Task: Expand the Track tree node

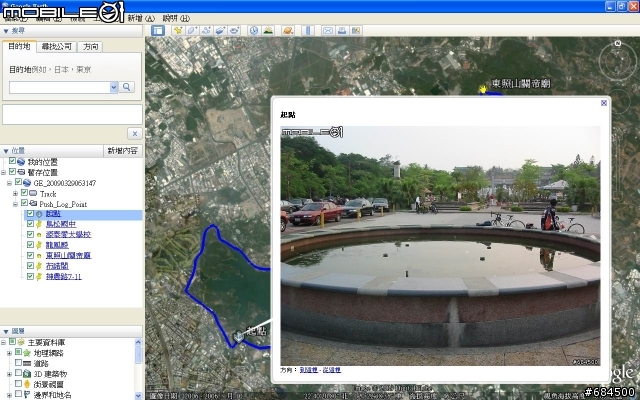Action: [x=16, y=193]
